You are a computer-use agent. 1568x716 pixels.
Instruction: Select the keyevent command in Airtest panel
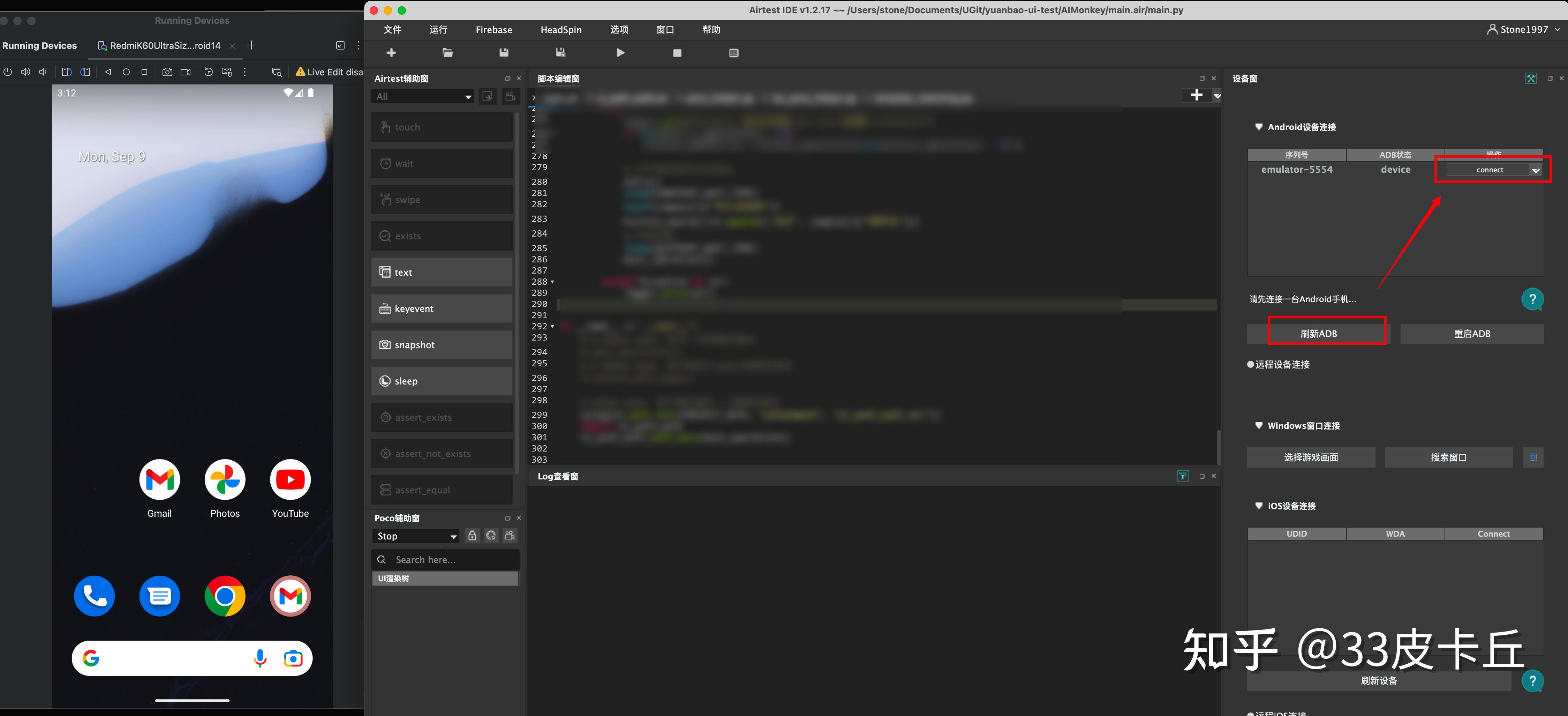pos(441,309)
